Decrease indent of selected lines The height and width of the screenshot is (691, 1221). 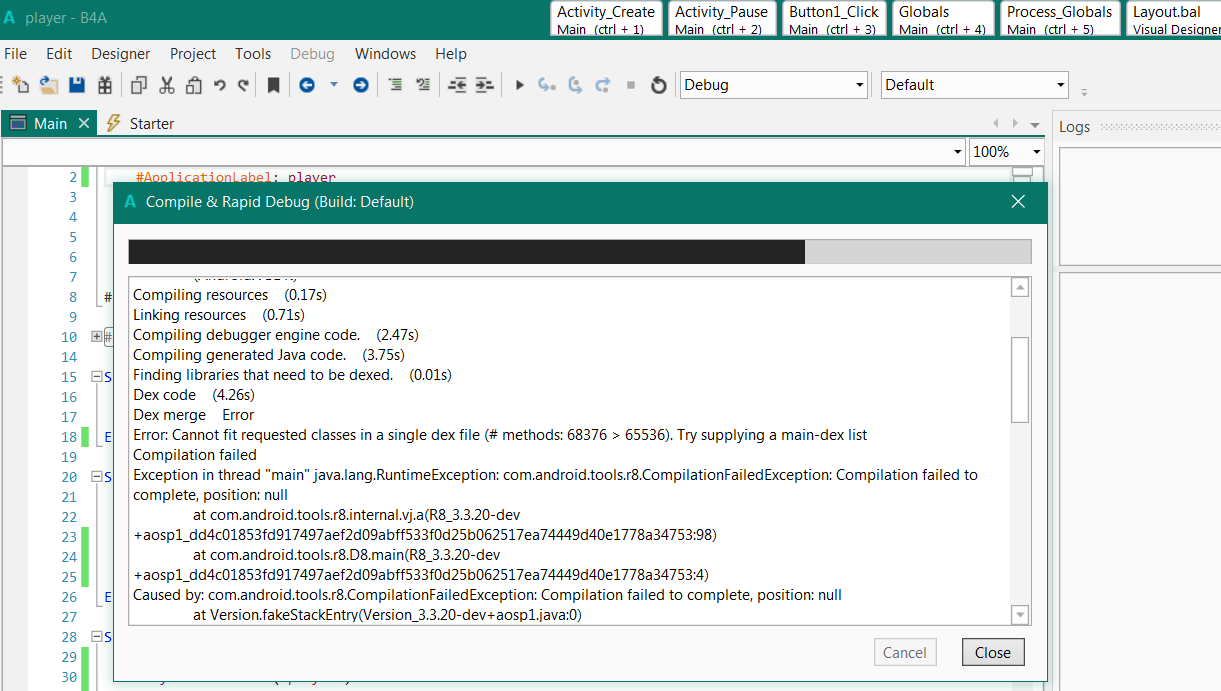click(457, 85)
